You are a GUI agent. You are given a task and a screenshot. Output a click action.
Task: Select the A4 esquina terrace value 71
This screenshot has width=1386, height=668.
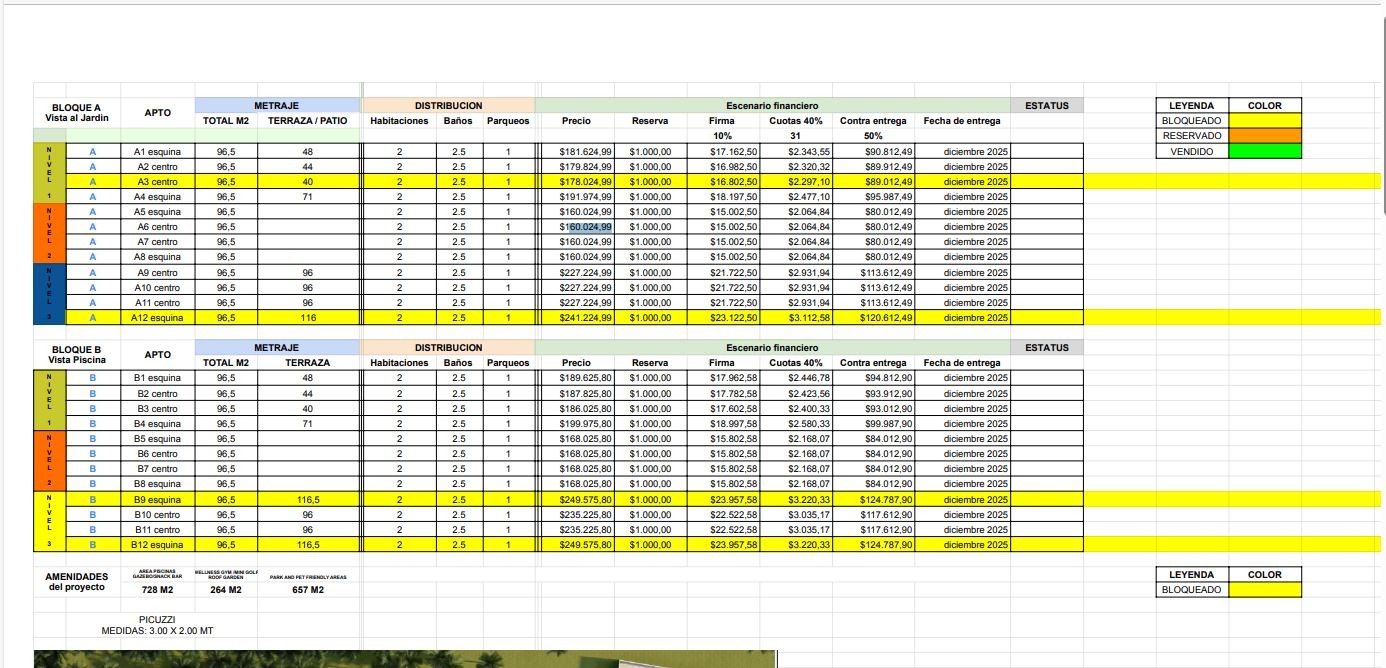pyautogui.click(x=307, y=197)
